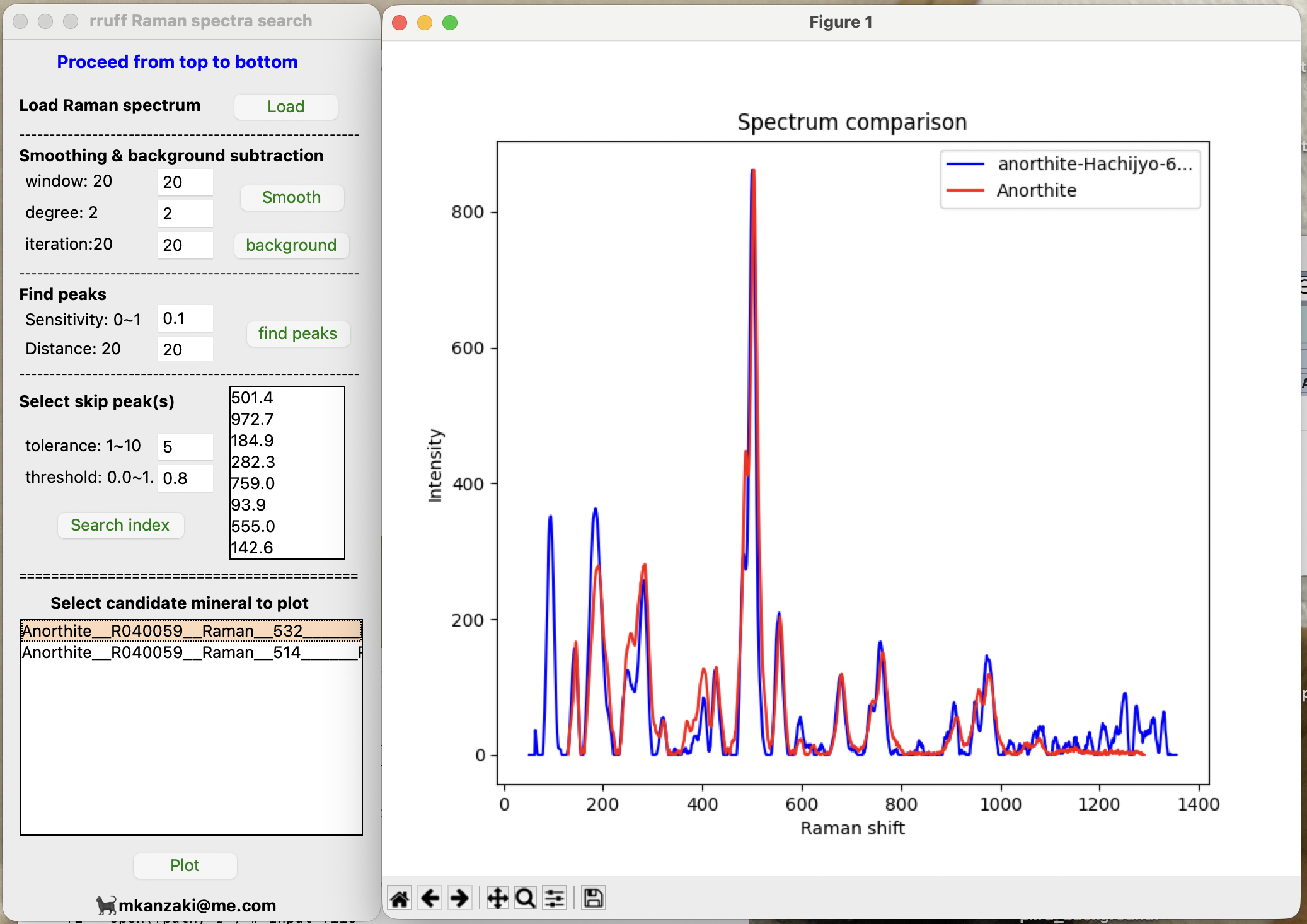The image size is (1307, 924).
Task: Click green zoom button on Figure 1
Action: click(450, 23)
